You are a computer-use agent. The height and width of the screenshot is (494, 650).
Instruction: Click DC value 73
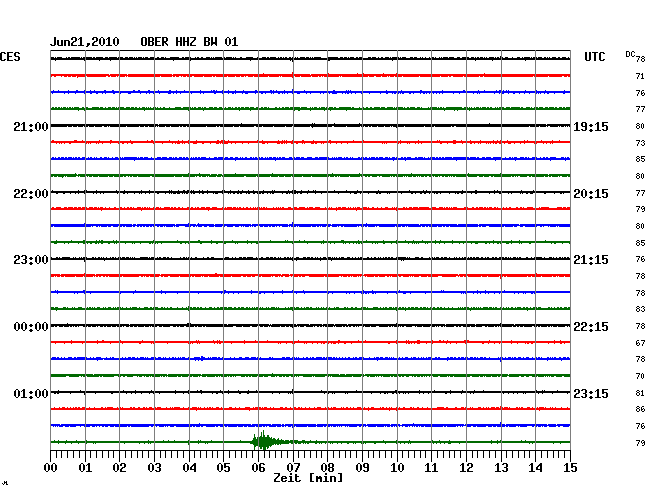[640, 143]
